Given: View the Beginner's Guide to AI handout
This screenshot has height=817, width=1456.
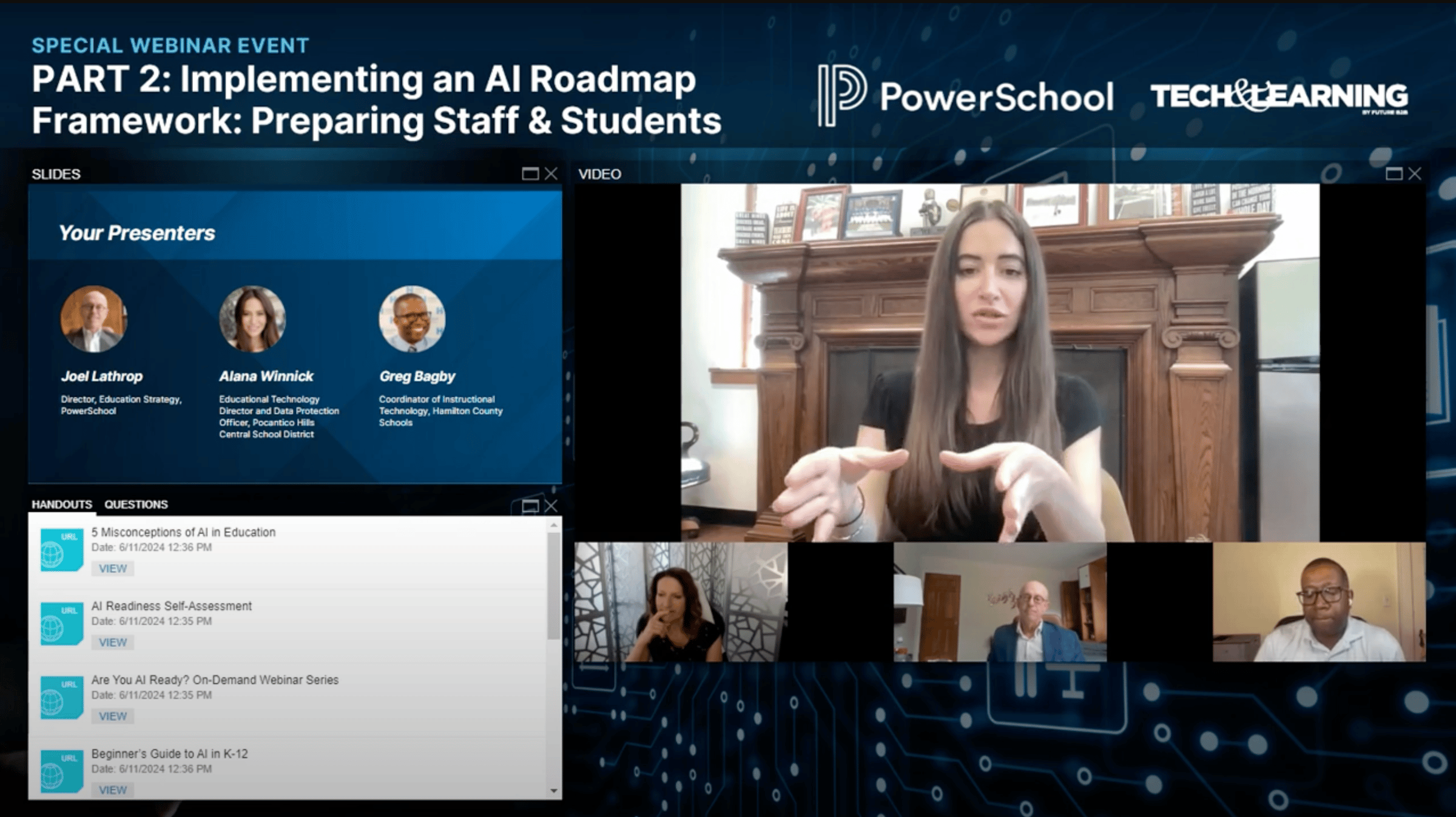Looking at the screenshot, I should [113, 790].
